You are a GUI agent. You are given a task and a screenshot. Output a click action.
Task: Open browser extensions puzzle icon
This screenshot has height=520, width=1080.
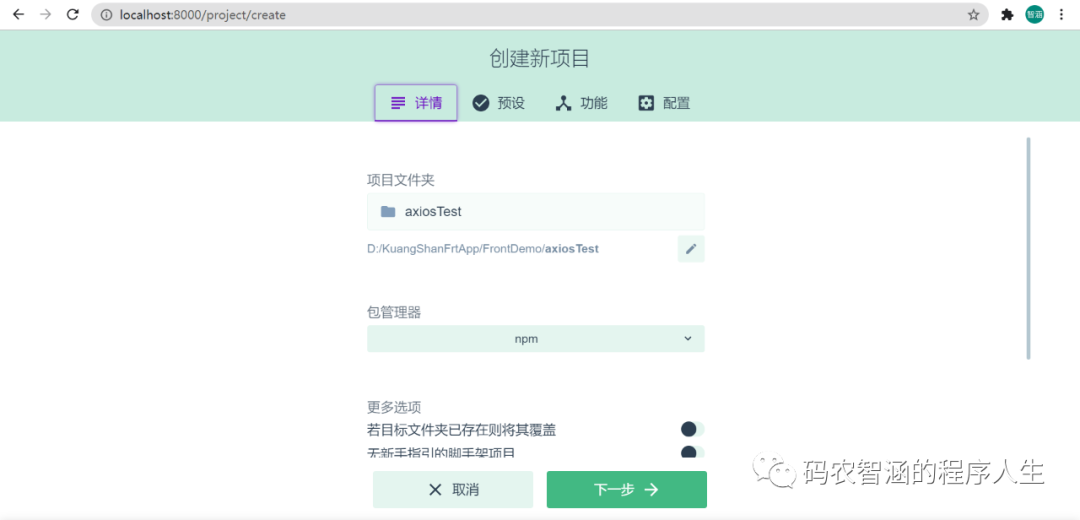tap(1007, 14)
